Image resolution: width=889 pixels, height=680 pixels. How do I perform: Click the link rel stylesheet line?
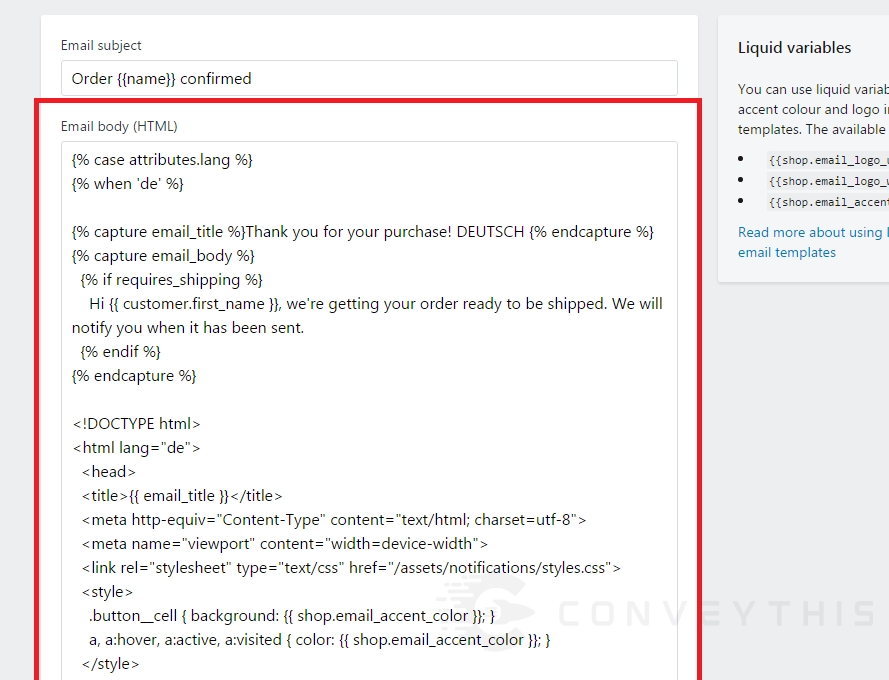pyautogui.click(x=351, y=568)
